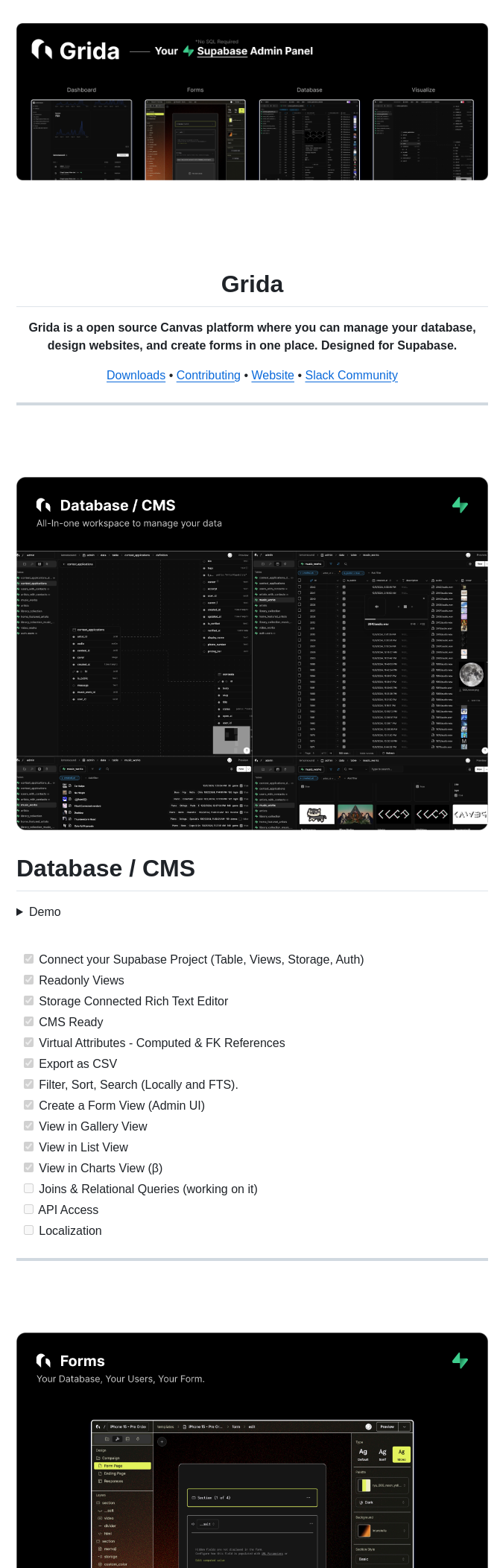Check the 'API Access' checkbox

(x=28, y=1210)
